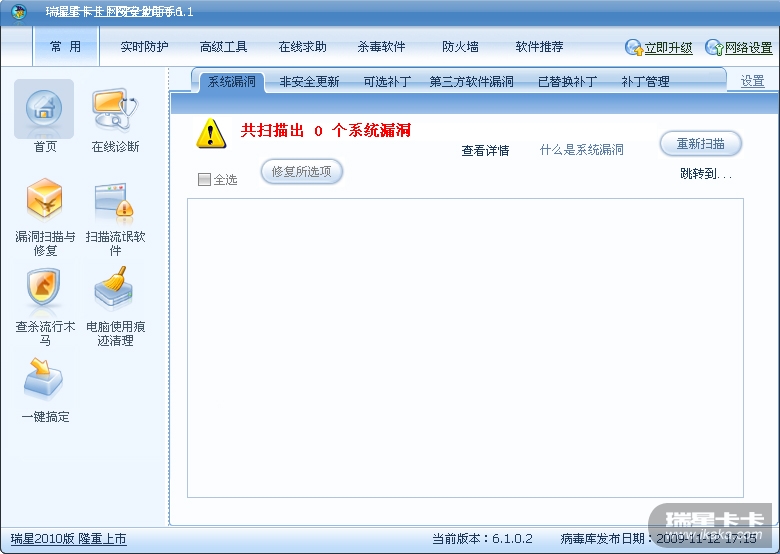The width and height of the screenshot is (780, 554).
Task: Toggle the 全选 select-all checkbox
Action: [x=204, y=179]
